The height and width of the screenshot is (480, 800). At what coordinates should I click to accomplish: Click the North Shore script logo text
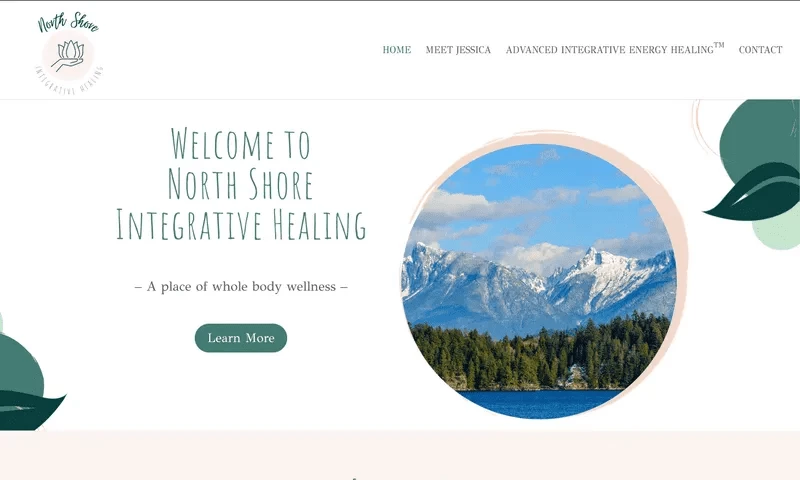pyautogui.click(x=68, y=22)
